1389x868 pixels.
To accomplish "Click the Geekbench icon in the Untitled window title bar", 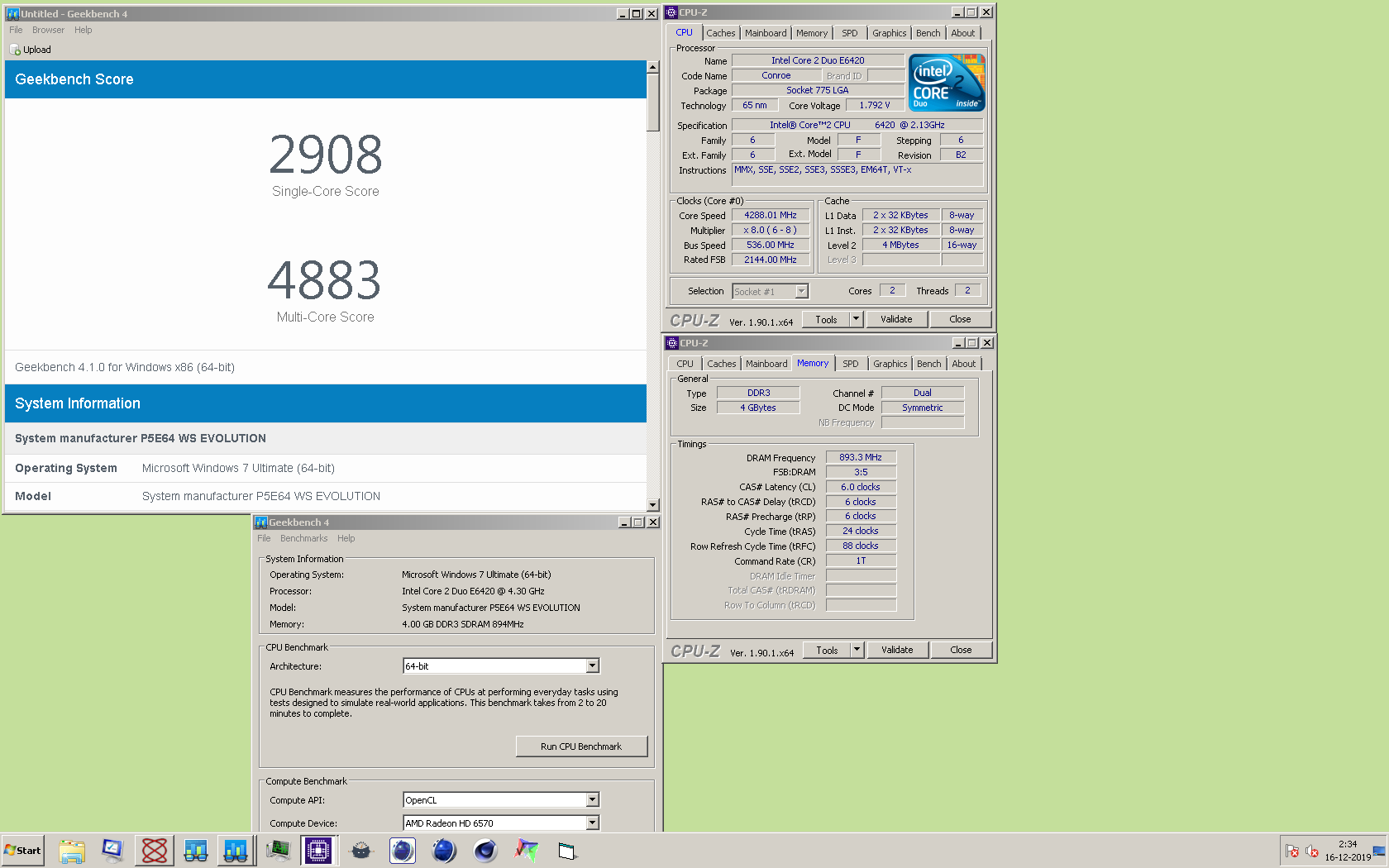I will point(12,13).
